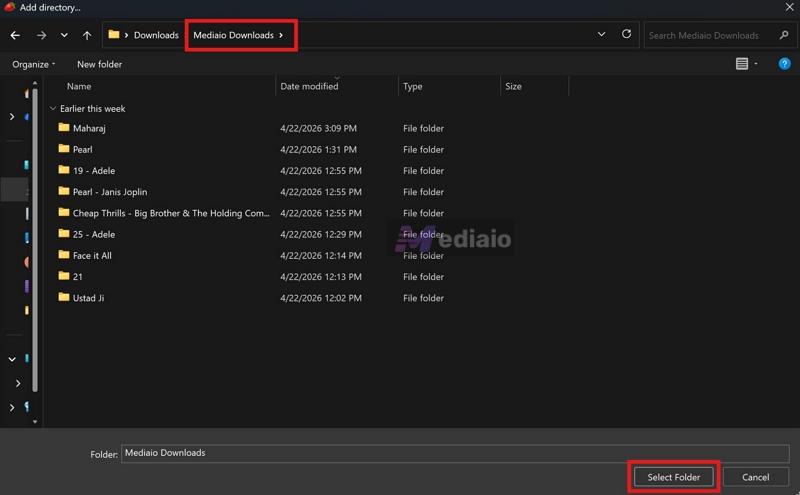The height and width of the screenshot is (495, 800).
Task: Refresh the folder view
Action: pyautogui.click(x=627, y=34)
